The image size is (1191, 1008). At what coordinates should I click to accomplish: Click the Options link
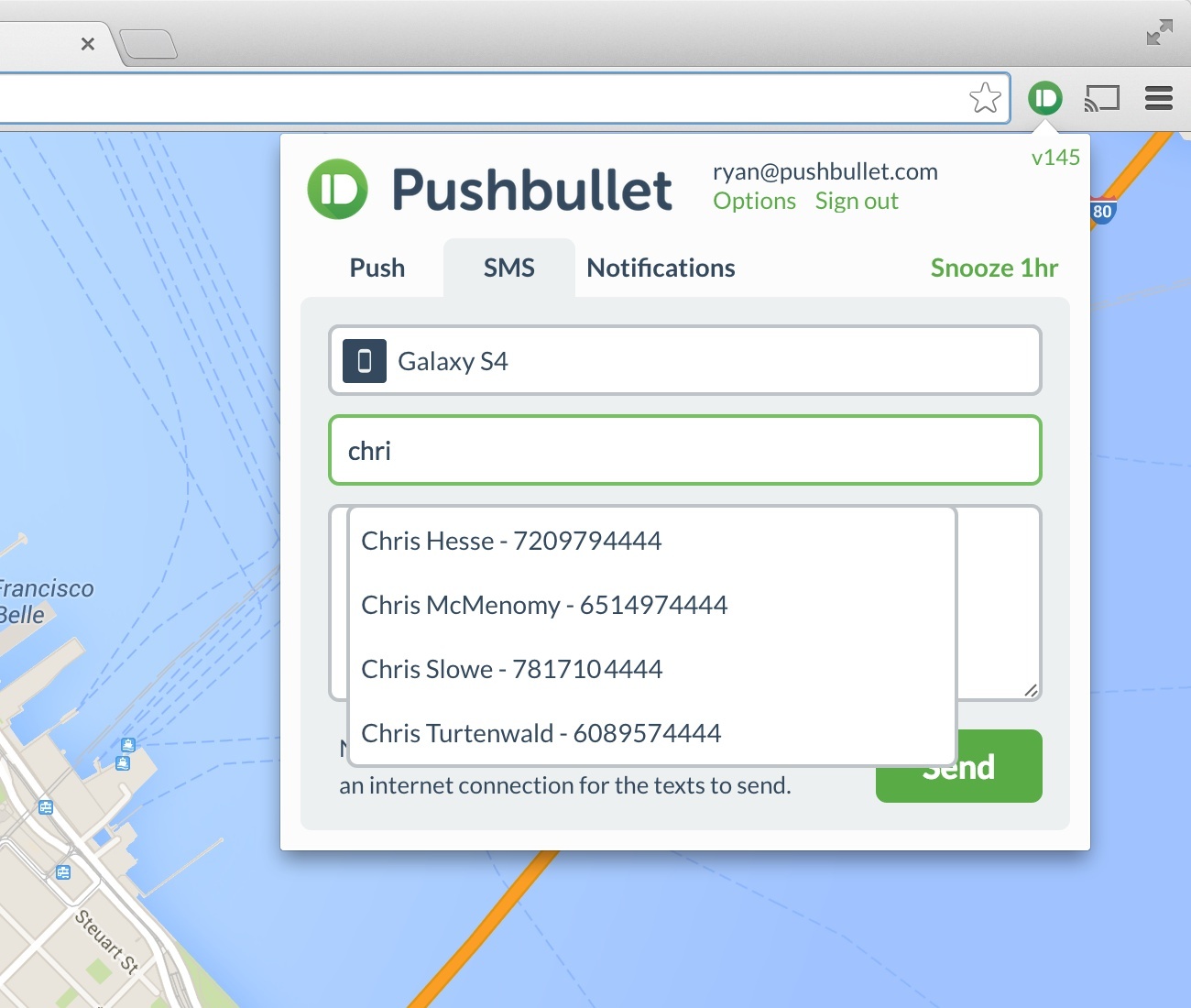[x=754, y=201]
